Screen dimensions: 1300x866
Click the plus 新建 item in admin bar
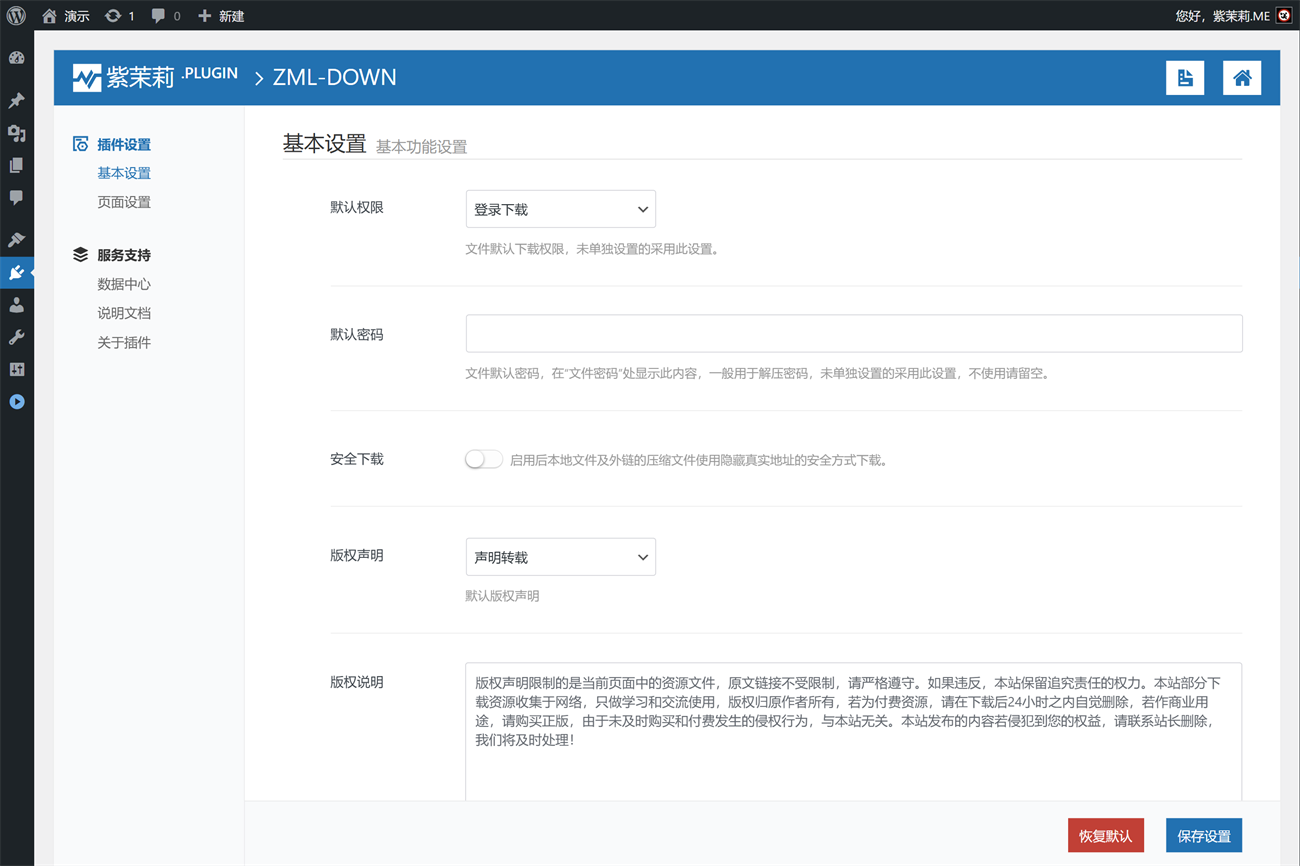click(x=221, y=16)
